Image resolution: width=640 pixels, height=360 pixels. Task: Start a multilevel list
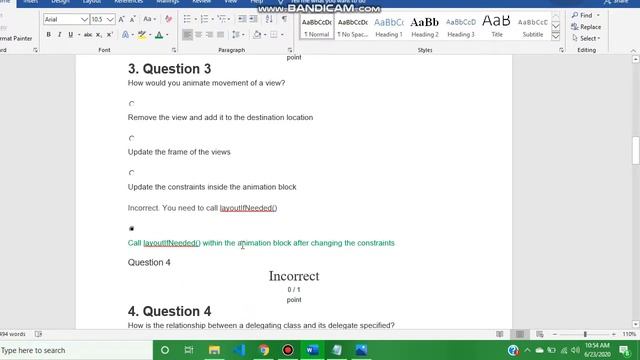(222, 19)
